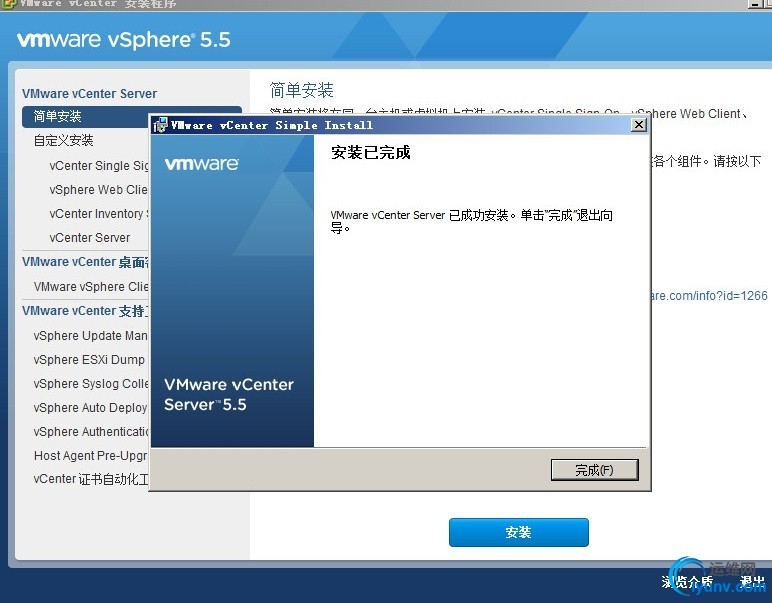772x603 pixels.
Task: Click the installer icon in dialog title bar
Action: point(160,126)
